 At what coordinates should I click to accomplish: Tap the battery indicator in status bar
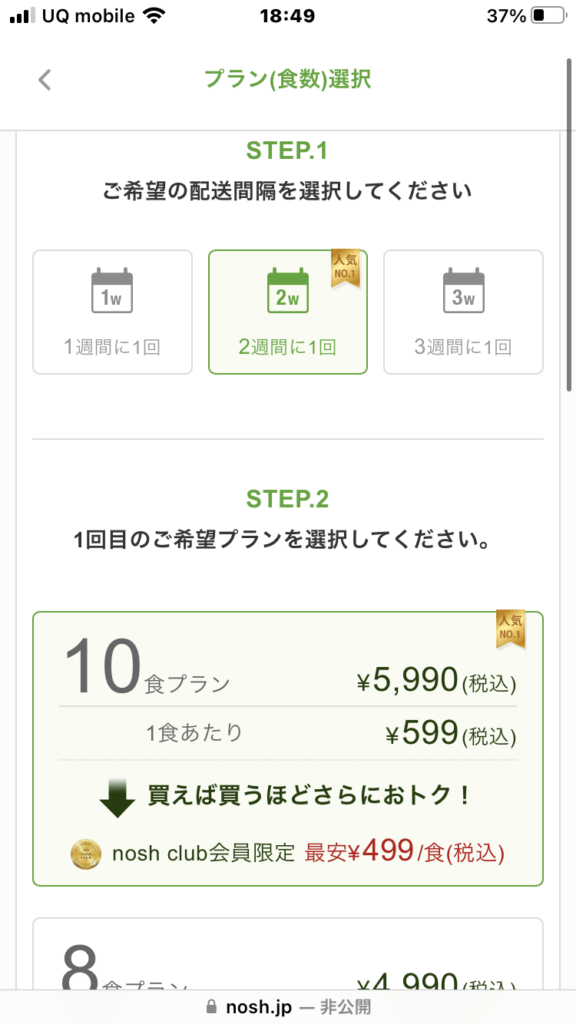548,16
